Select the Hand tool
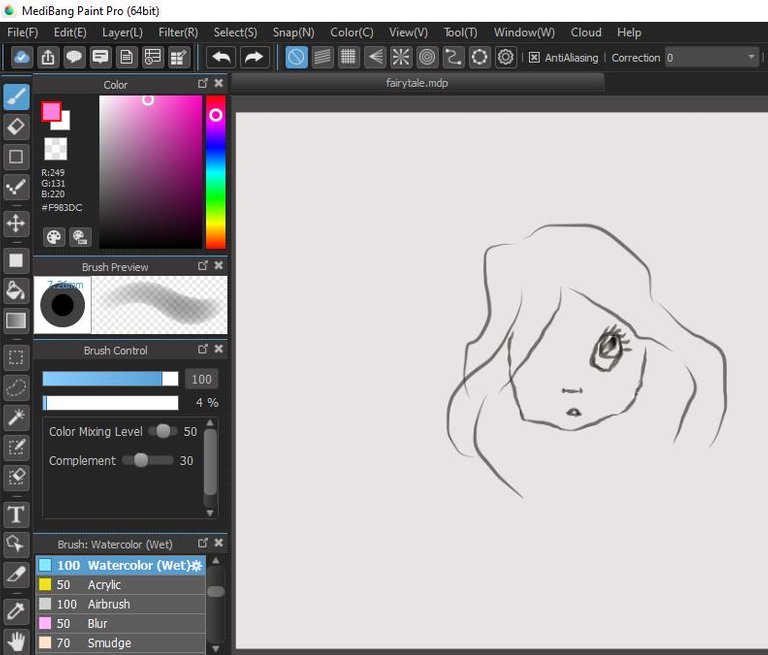The height and width of the screenshot is (655, 768). (16, 641)
